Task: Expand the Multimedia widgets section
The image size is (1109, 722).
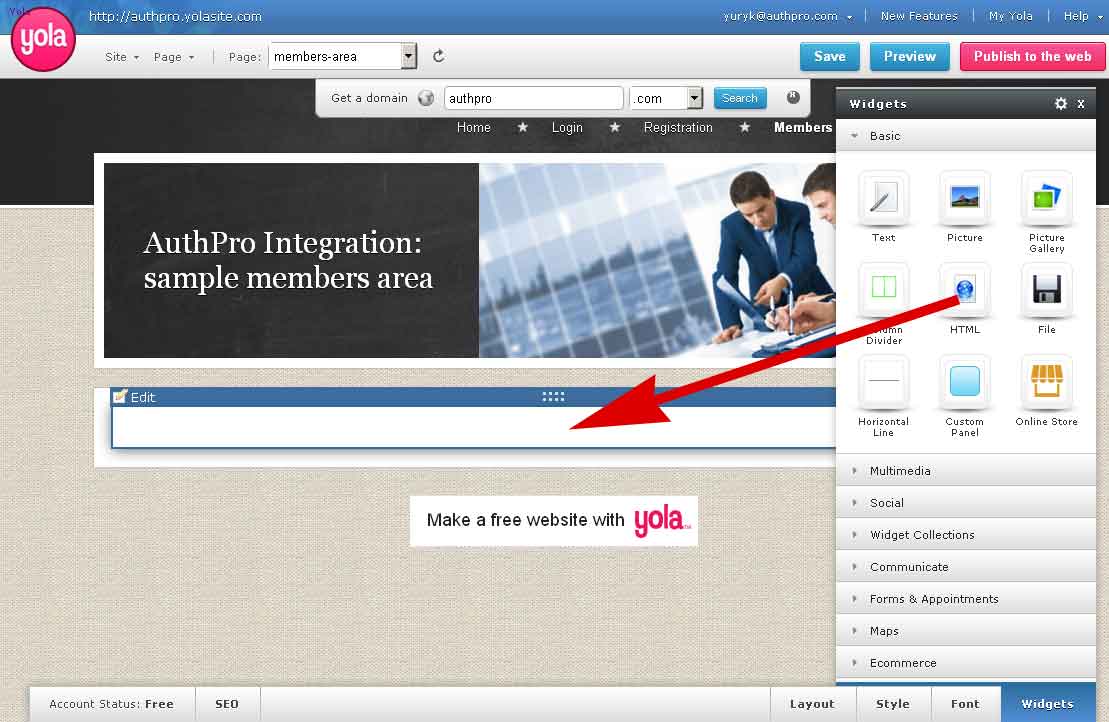Action: 900,471
